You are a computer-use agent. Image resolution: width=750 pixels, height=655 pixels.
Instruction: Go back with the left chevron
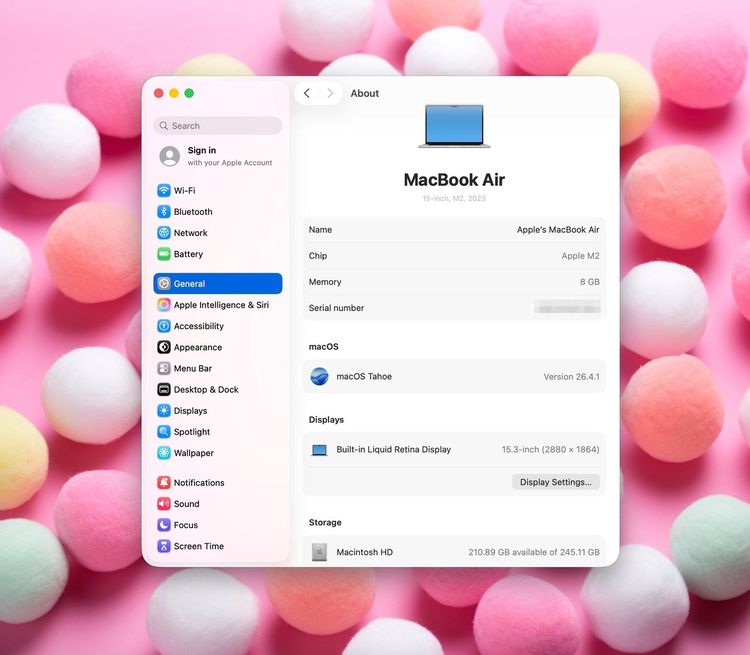(x=307, y=93)
